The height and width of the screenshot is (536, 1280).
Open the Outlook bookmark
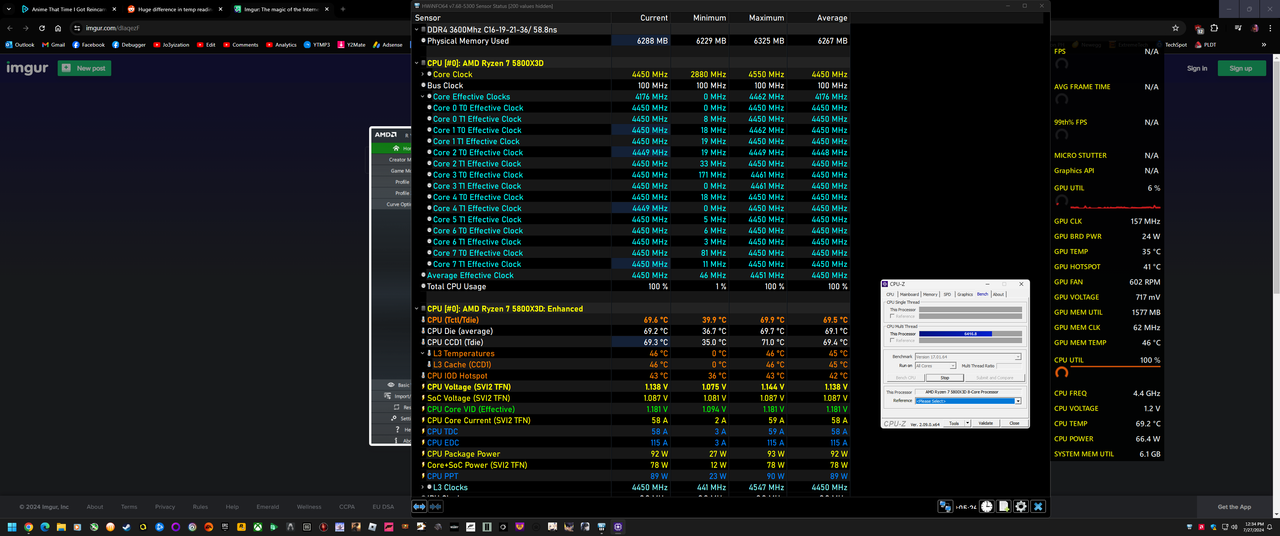pos(20,44)
